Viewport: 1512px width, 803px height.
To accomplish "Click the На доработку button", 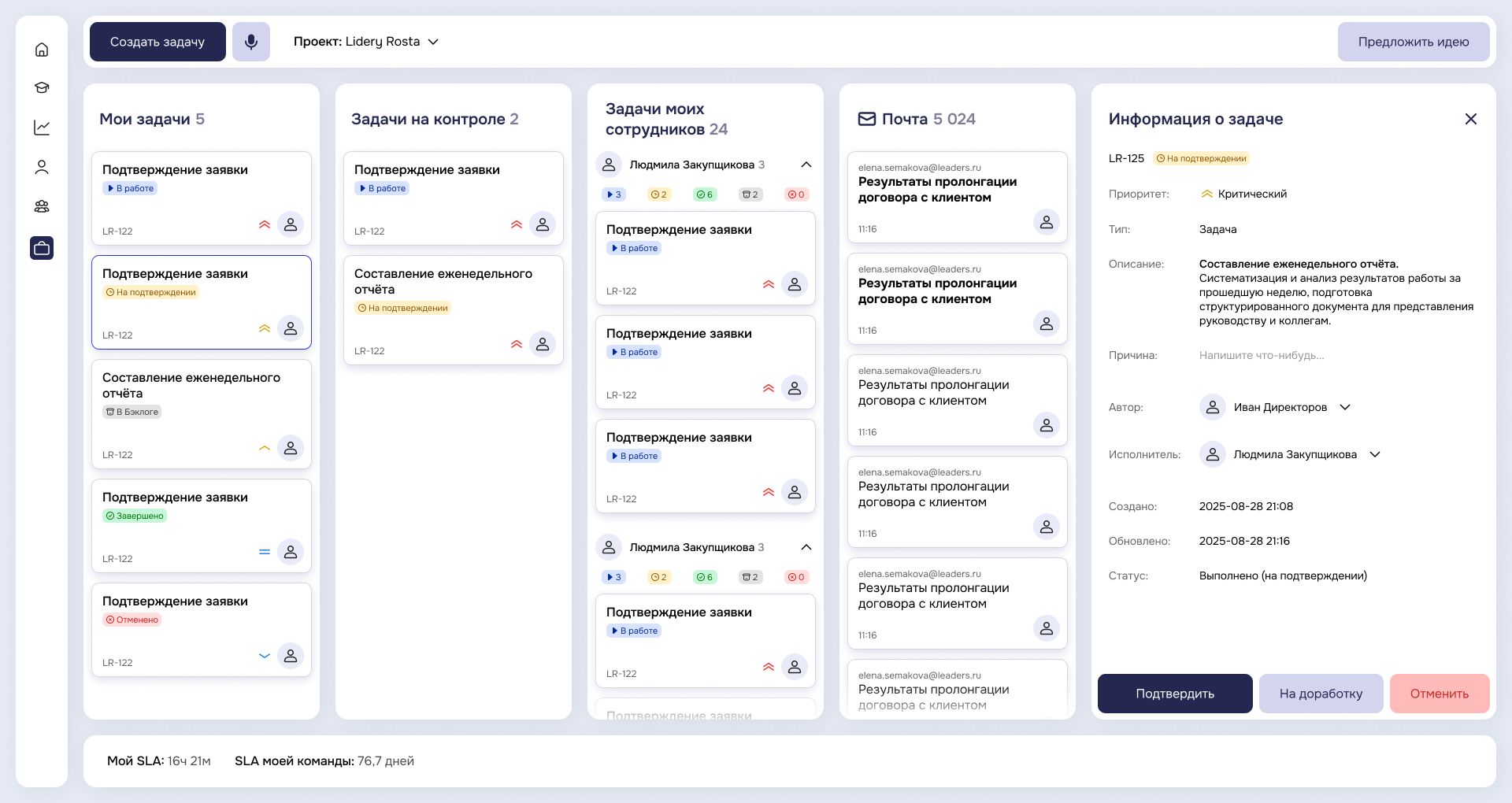I will pyautogui.click(x=1320, y=694).
